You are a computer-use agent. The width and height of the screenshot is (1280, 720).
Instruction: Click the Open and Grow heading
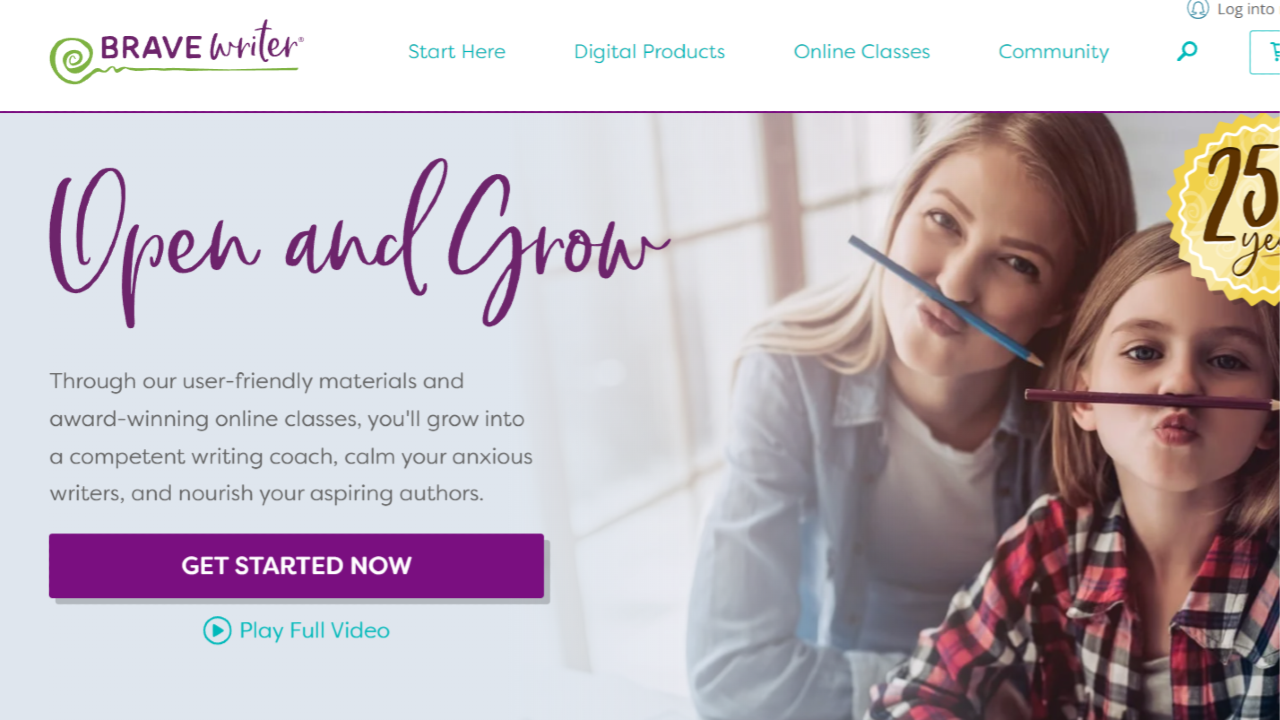click(359, 243)
